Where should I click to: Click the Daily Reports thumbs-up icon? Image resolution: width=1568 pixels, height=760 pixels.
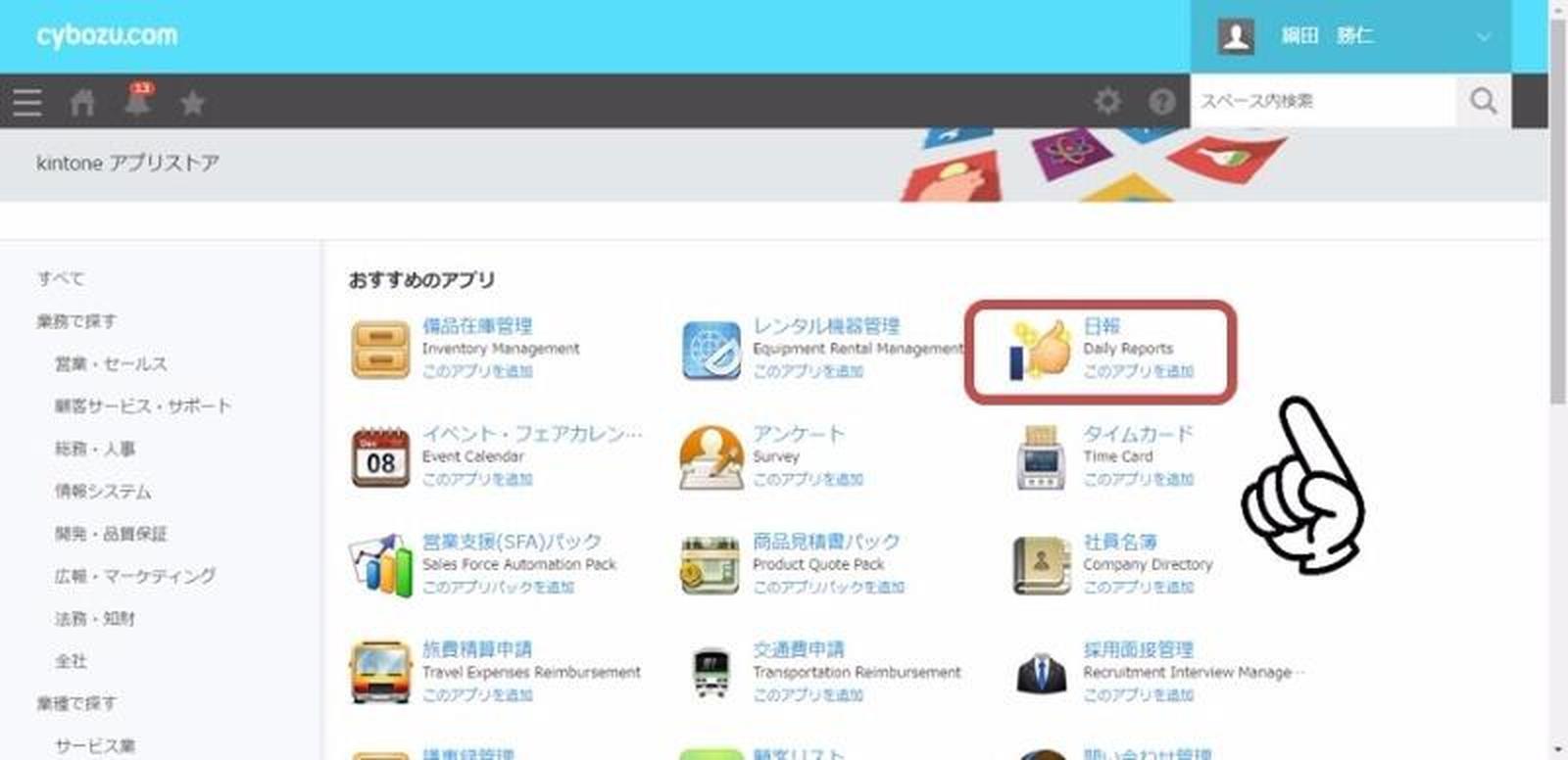pos(1041,350)
